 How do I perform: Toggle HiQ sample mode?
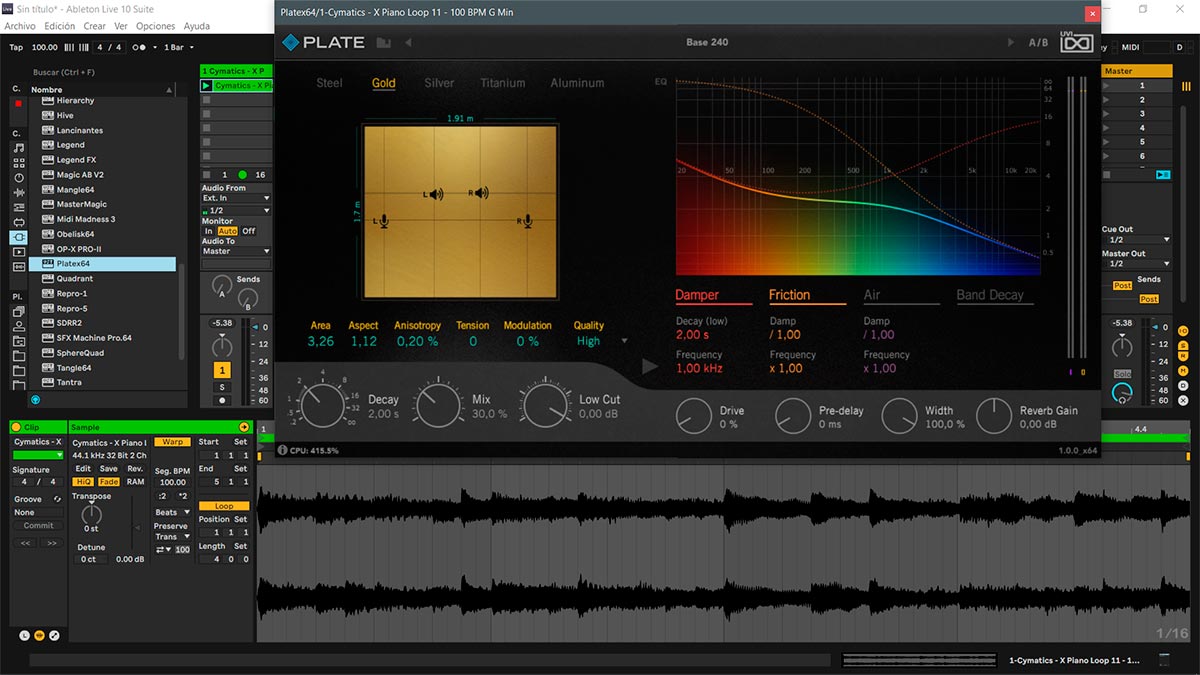tap(84, 482)
